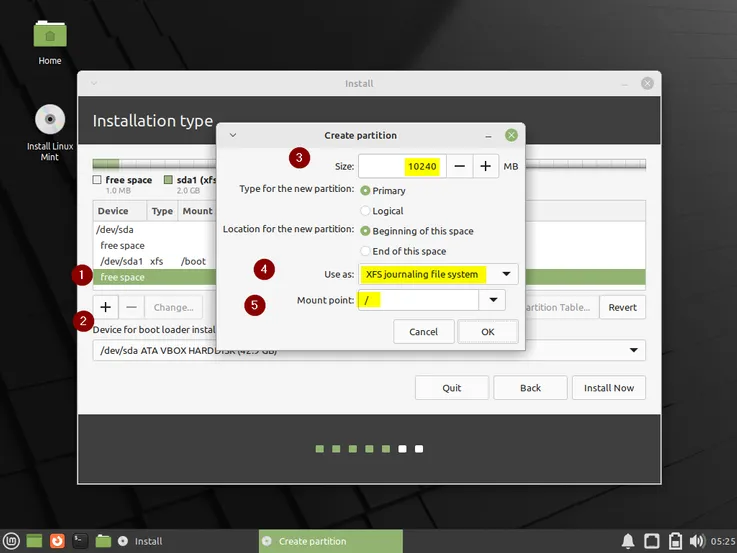Click the show desktop taskbar icon

[x=34, y=541]
